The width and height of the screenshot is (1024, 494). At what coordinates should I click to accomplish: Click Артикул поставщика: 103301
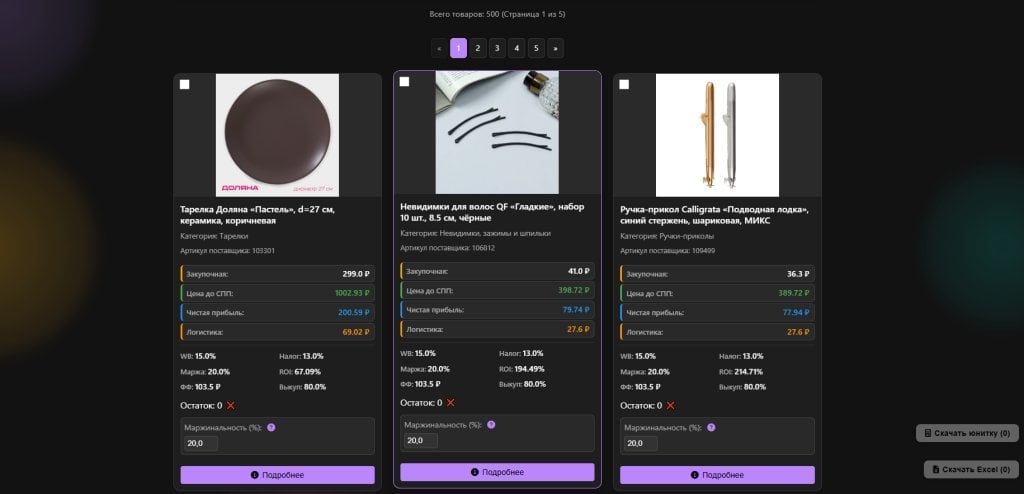pyautogui.click(x=227, y=251)
